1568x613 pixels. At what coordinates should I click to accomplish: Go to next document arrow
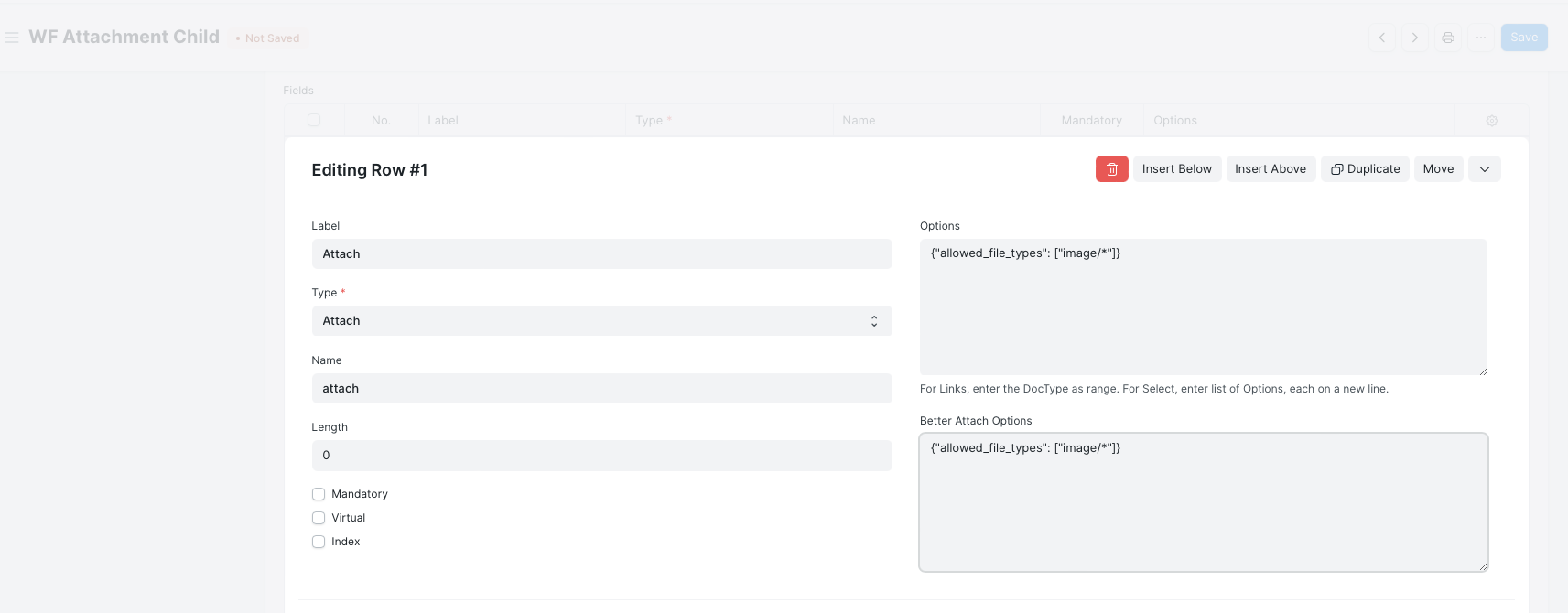1415,38
